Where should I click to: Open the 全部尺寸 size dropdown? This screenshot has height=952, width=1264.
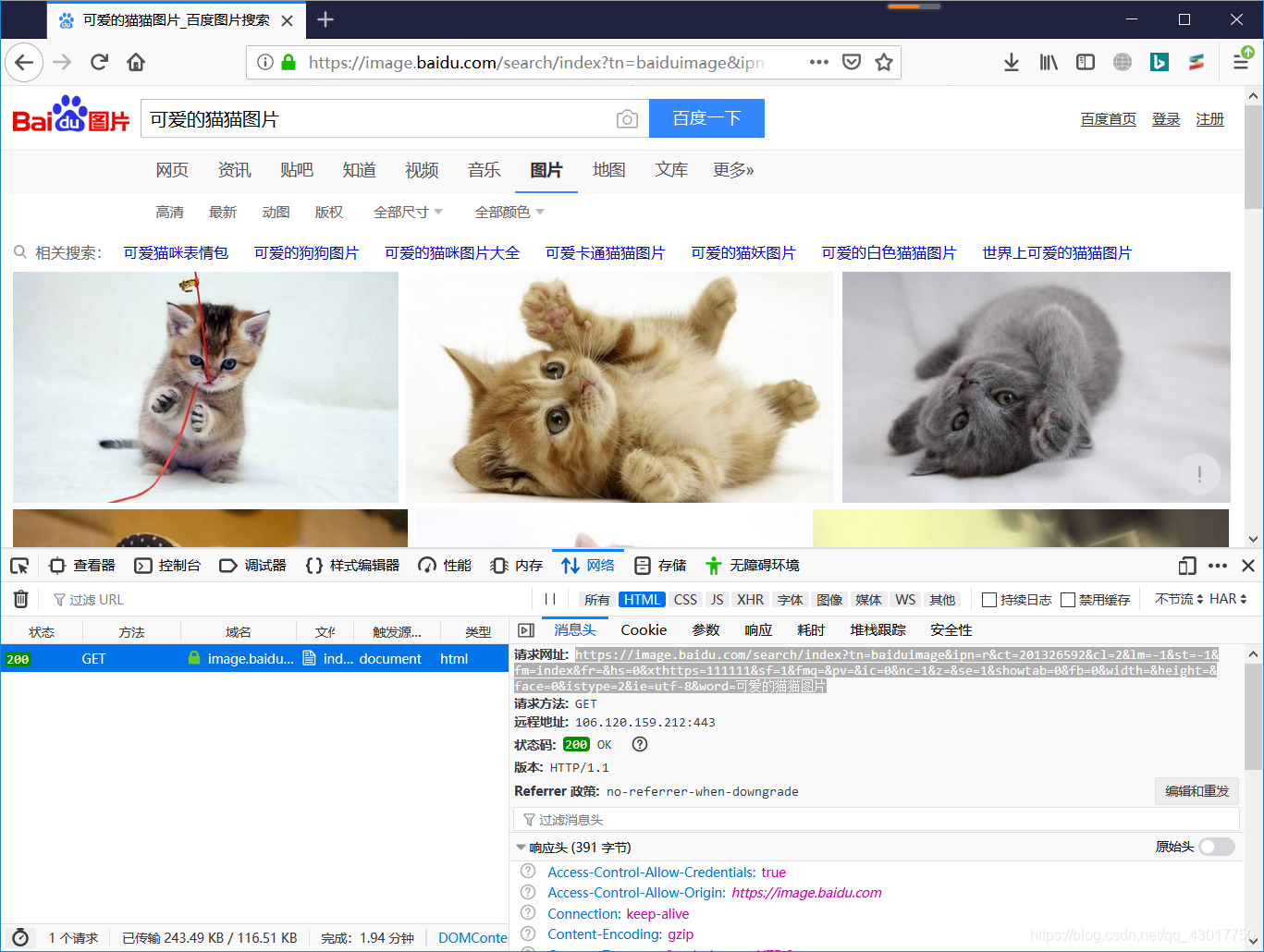(x=408, y=212)
